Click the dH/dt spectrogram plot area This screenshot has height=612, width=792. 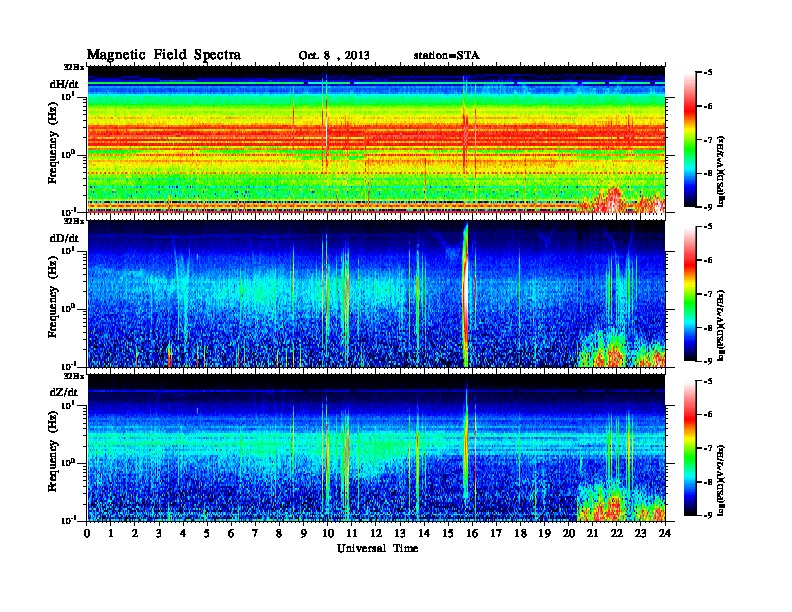pos(376,139)
